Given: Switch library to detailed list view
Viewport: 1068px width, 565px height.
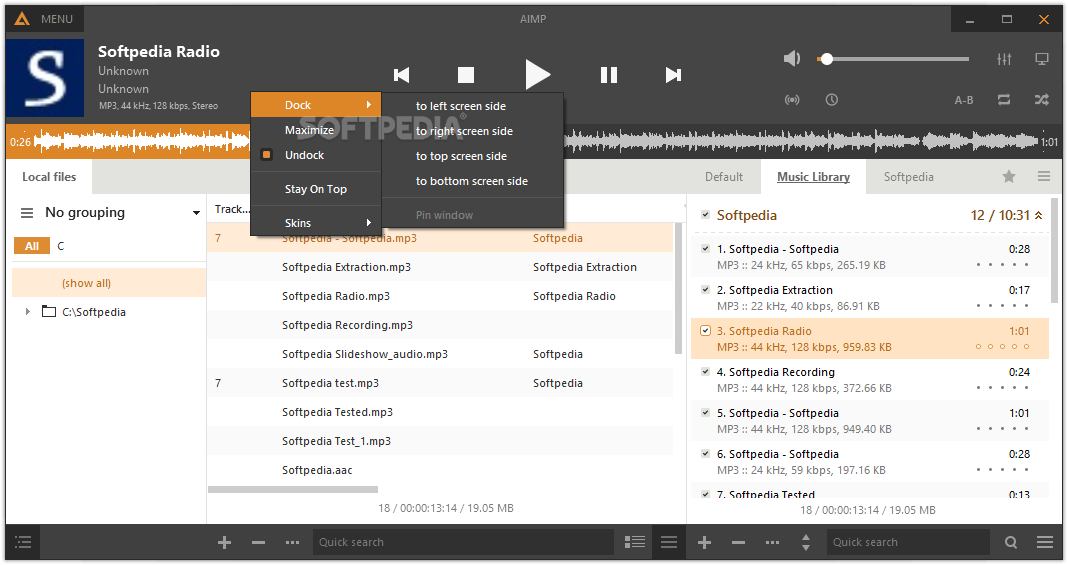Looking at the screenshot, I should click(634, 542).
